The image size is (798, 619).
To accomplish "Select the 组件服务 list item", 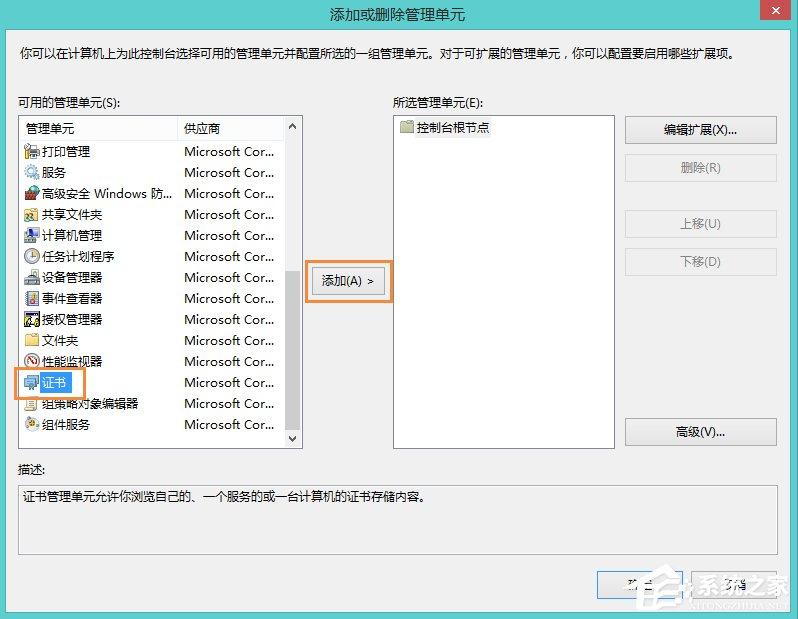I will 66,424.
